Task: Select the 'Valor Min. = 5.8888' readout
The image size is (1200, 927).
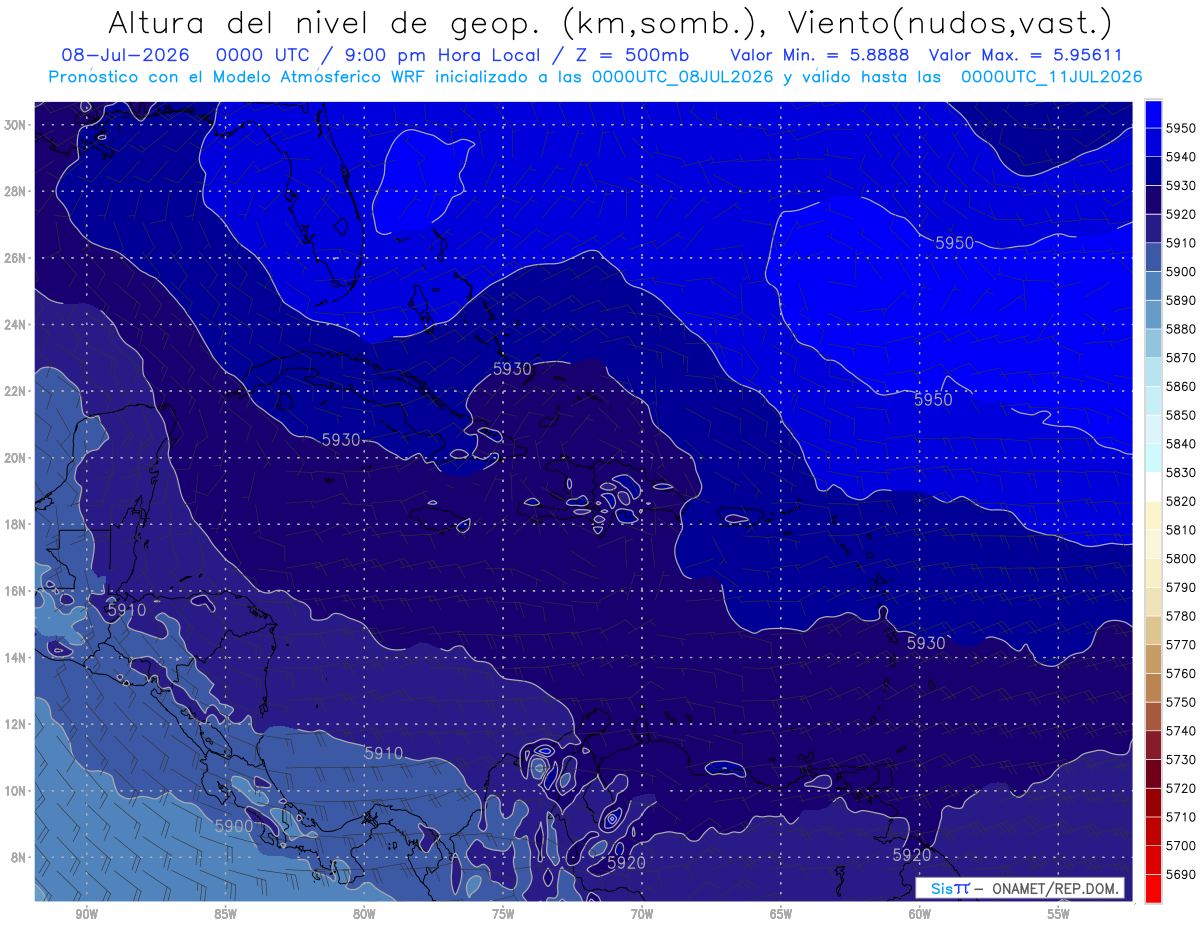Action: pos(819,55)
